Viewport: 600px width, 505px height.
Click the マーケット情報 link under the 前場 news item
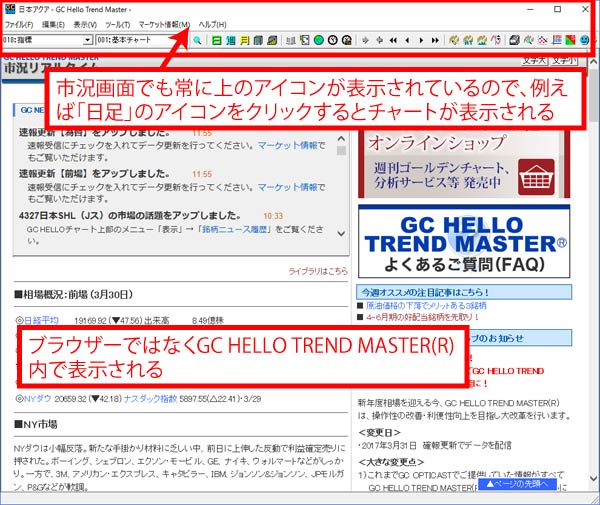pos(288,187)
